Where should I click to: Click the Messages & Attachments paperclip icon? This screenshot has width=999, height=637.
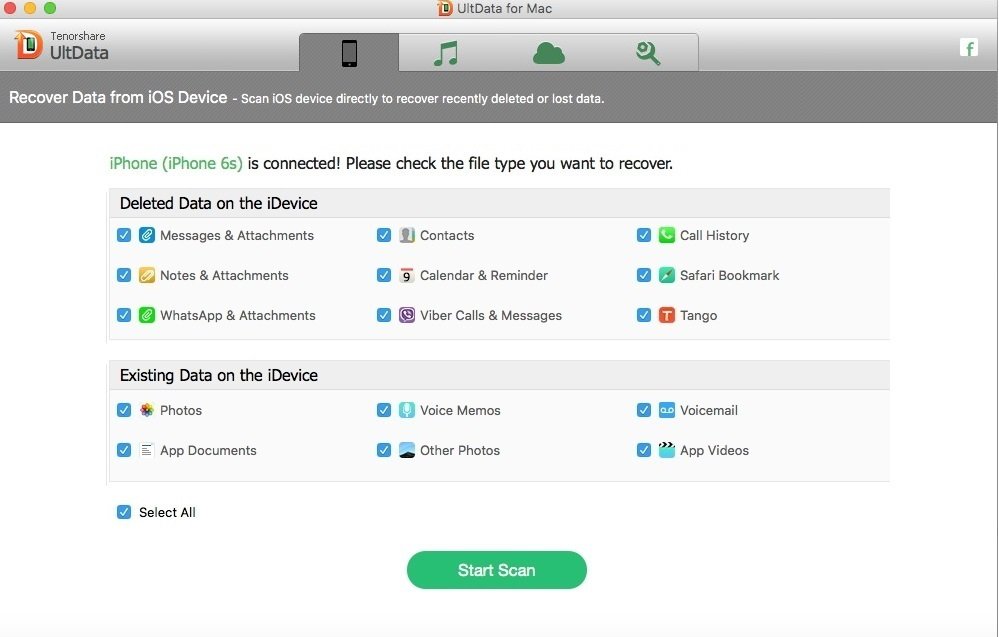[x=147, y=235]
